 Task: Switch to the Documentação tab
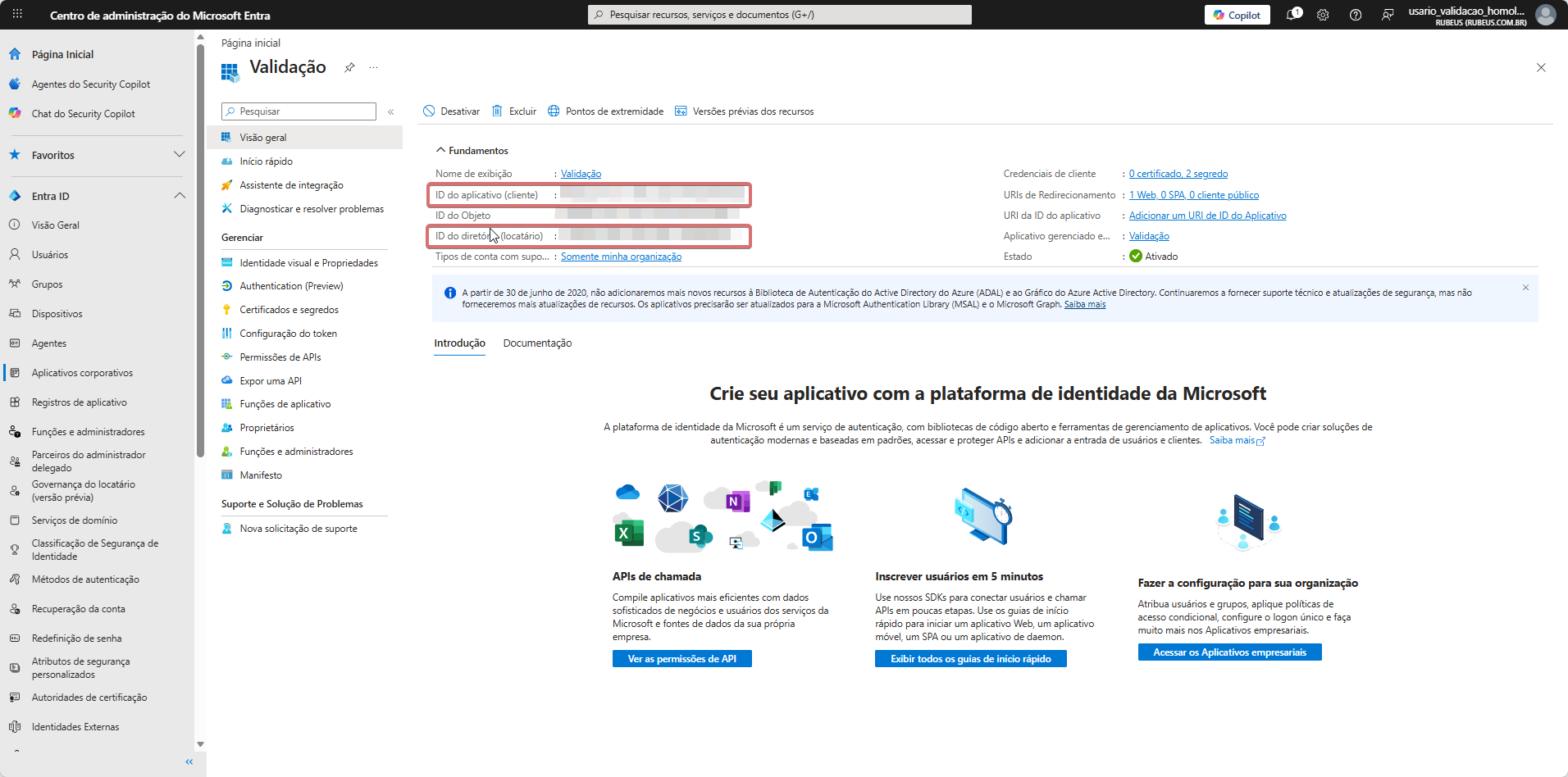pos(537,343)
